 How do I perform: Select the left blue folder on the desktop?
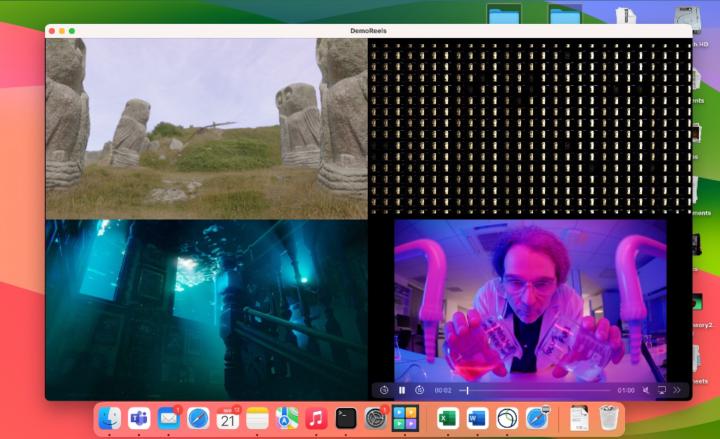[504, 14]
